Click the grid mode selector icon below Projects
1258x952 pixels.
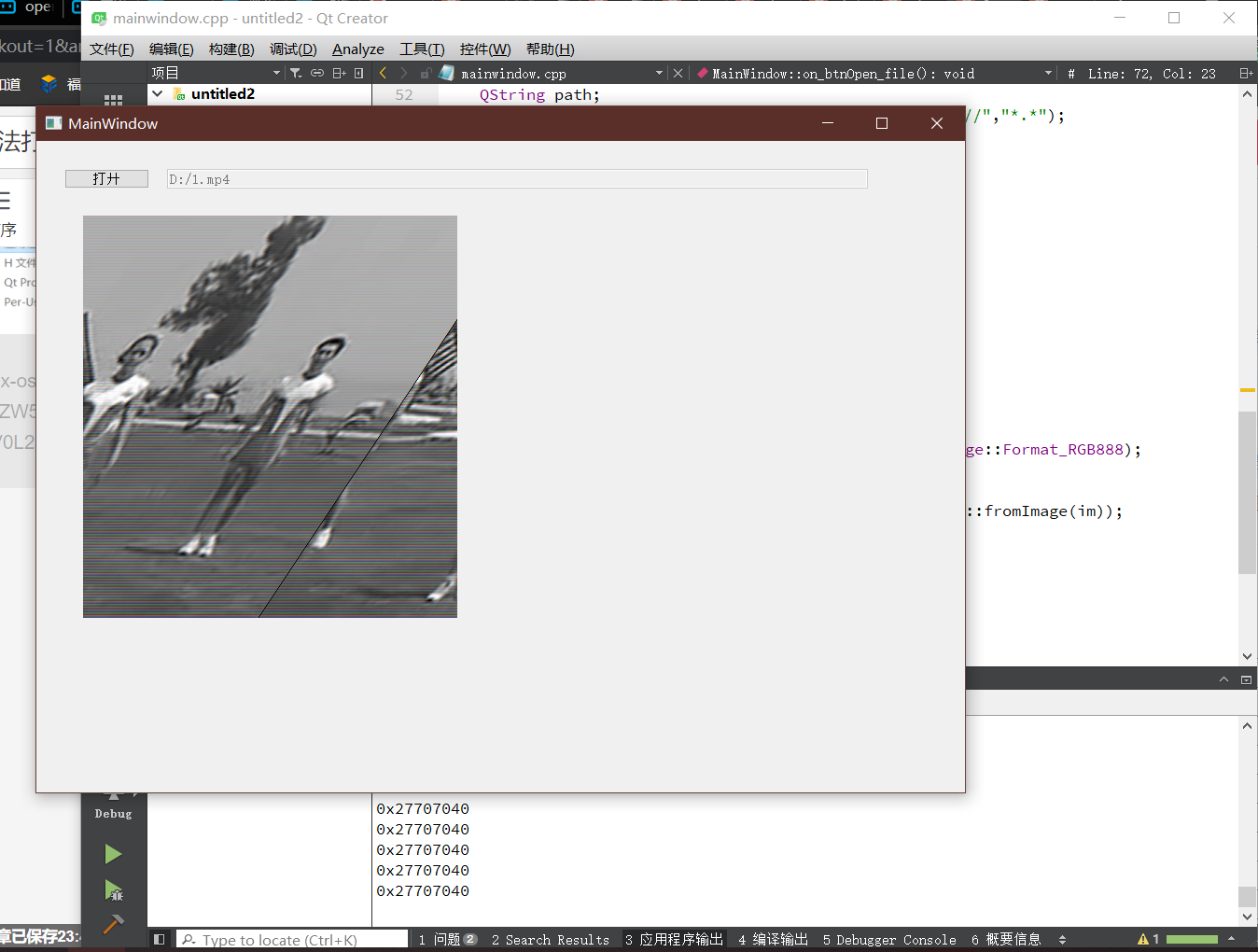113,100
